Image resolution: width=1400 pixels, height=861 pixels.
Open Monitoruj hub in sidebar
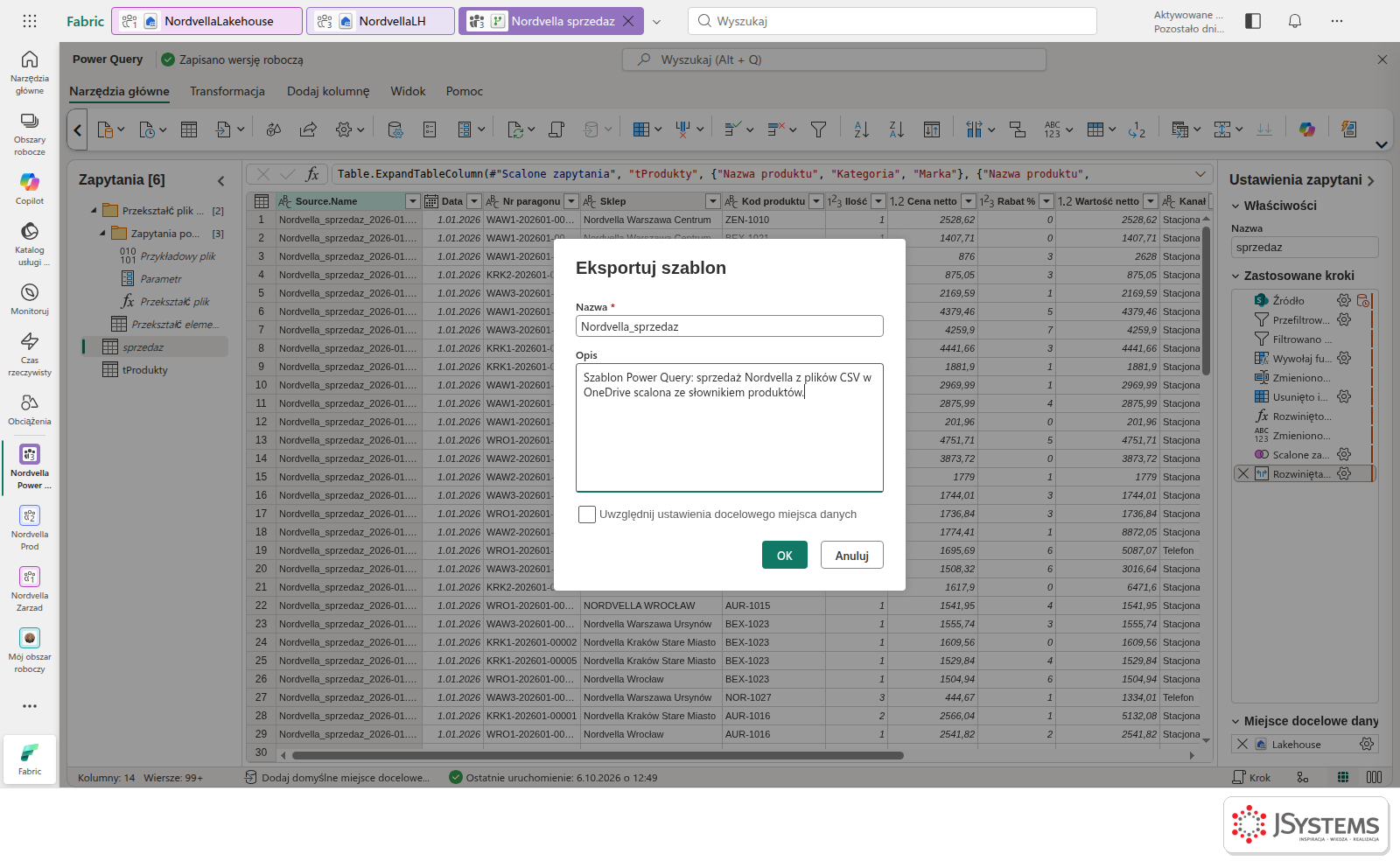point(29,298)
